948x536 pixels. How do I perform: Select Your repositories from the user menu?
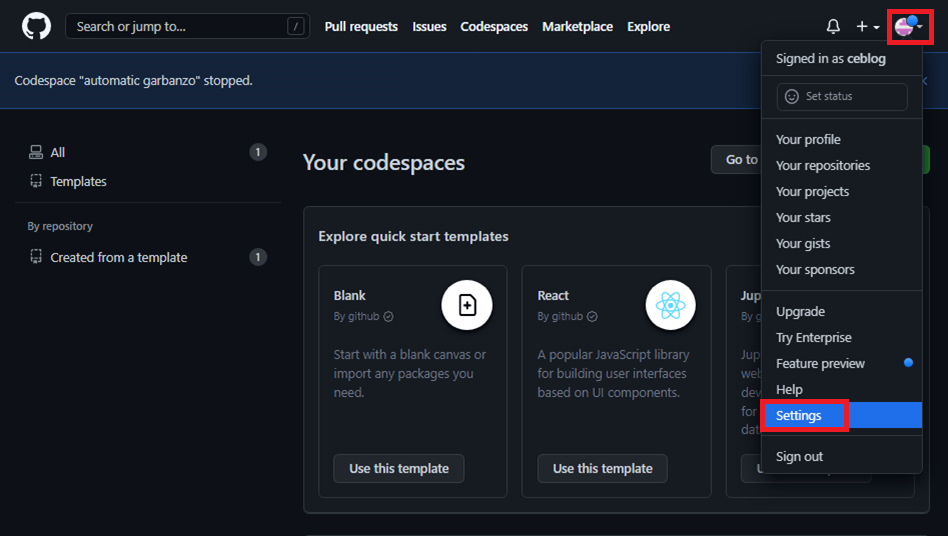[x=841, y=166]
